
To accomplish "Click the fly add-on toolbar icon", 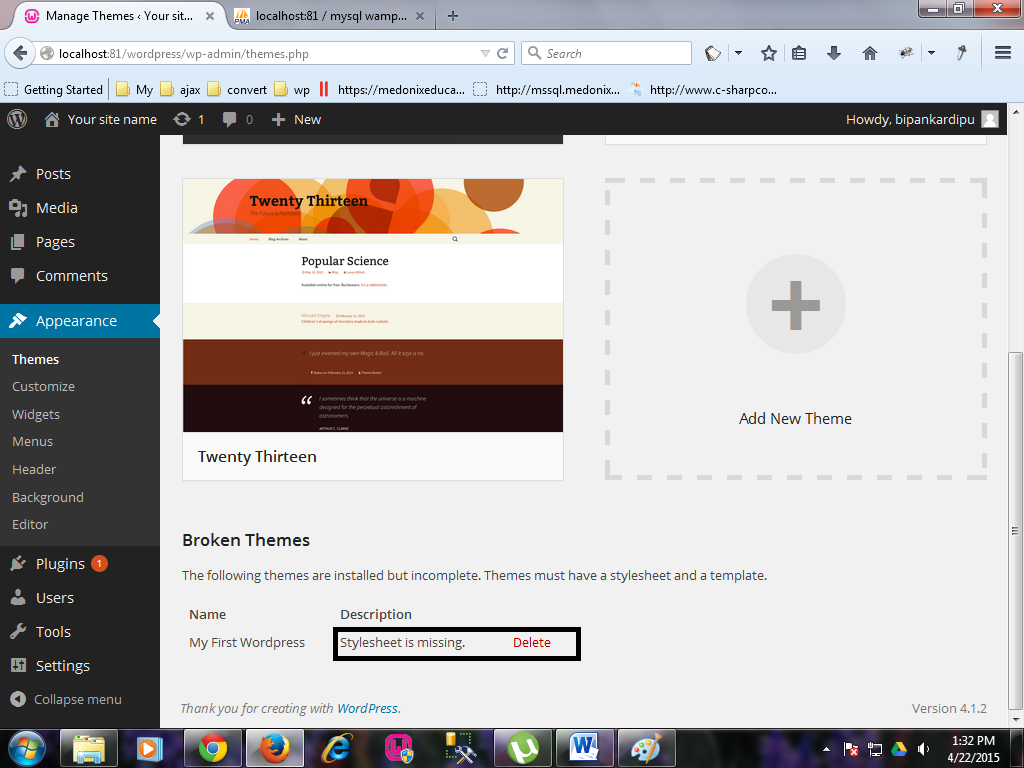I will coord(906,54).
